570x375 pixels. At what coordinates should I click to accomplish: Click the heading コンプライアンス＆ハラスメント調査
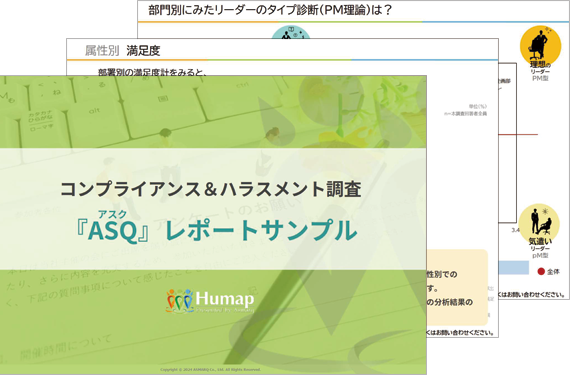coord(210,189)
